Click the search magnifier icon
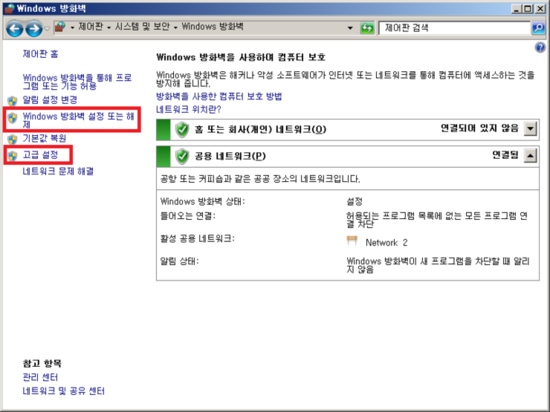 538,28
